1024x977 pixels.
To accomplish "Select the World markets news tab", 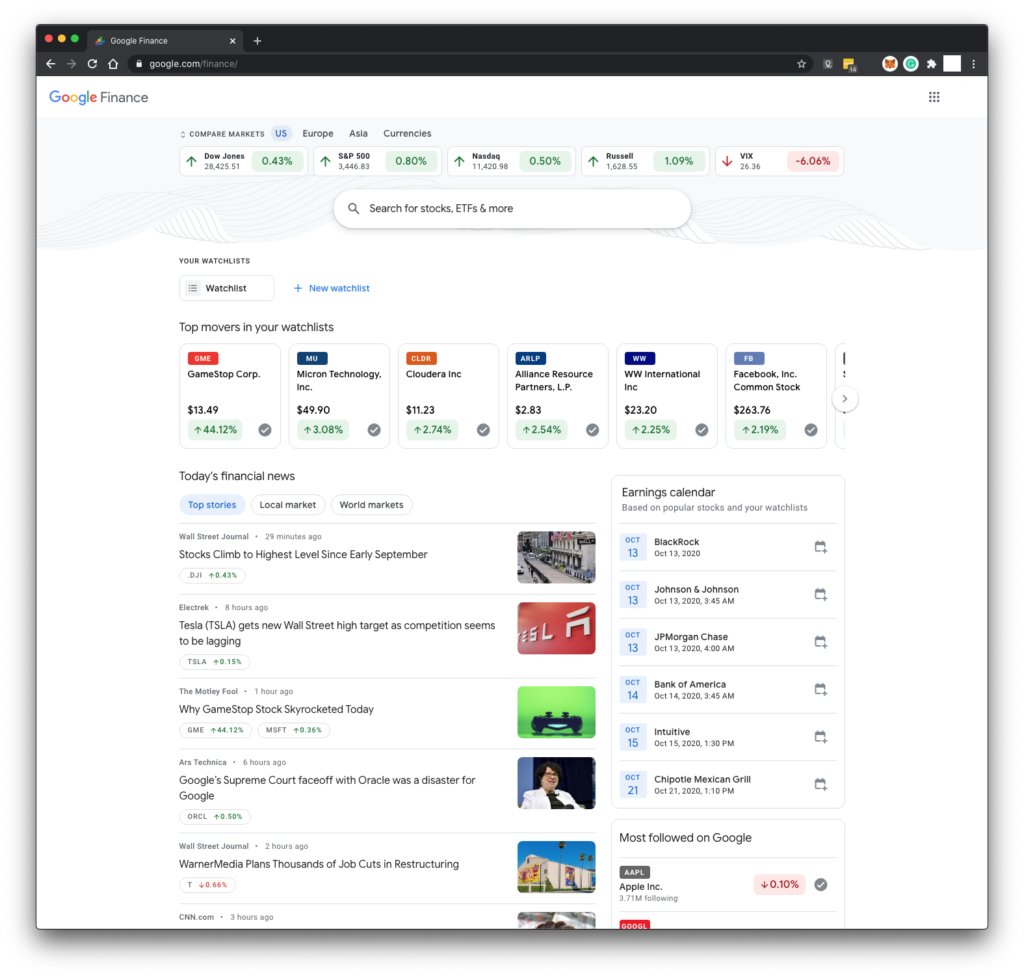I will coord(371,505).
